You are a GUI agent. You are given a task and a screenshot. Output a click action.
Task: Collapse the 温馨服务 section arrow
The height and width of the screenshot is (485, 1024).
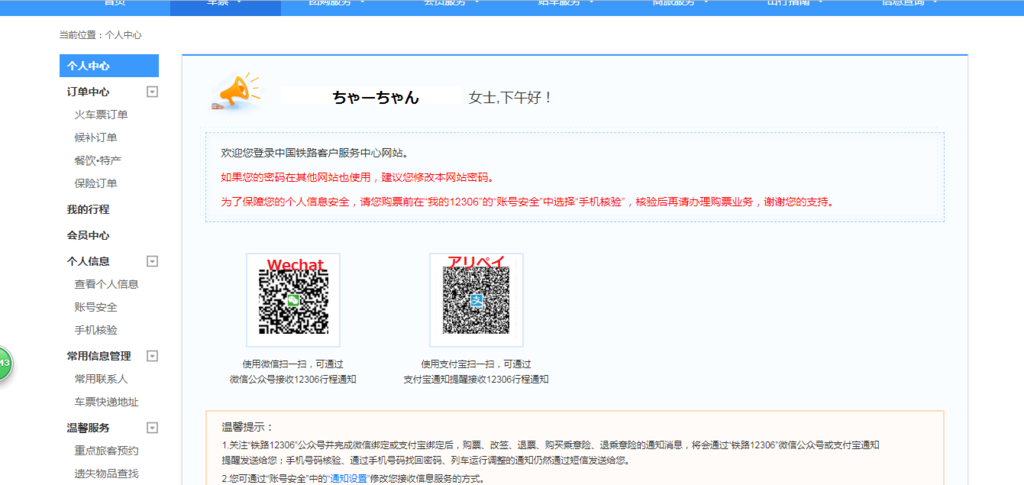pos(152,428)
